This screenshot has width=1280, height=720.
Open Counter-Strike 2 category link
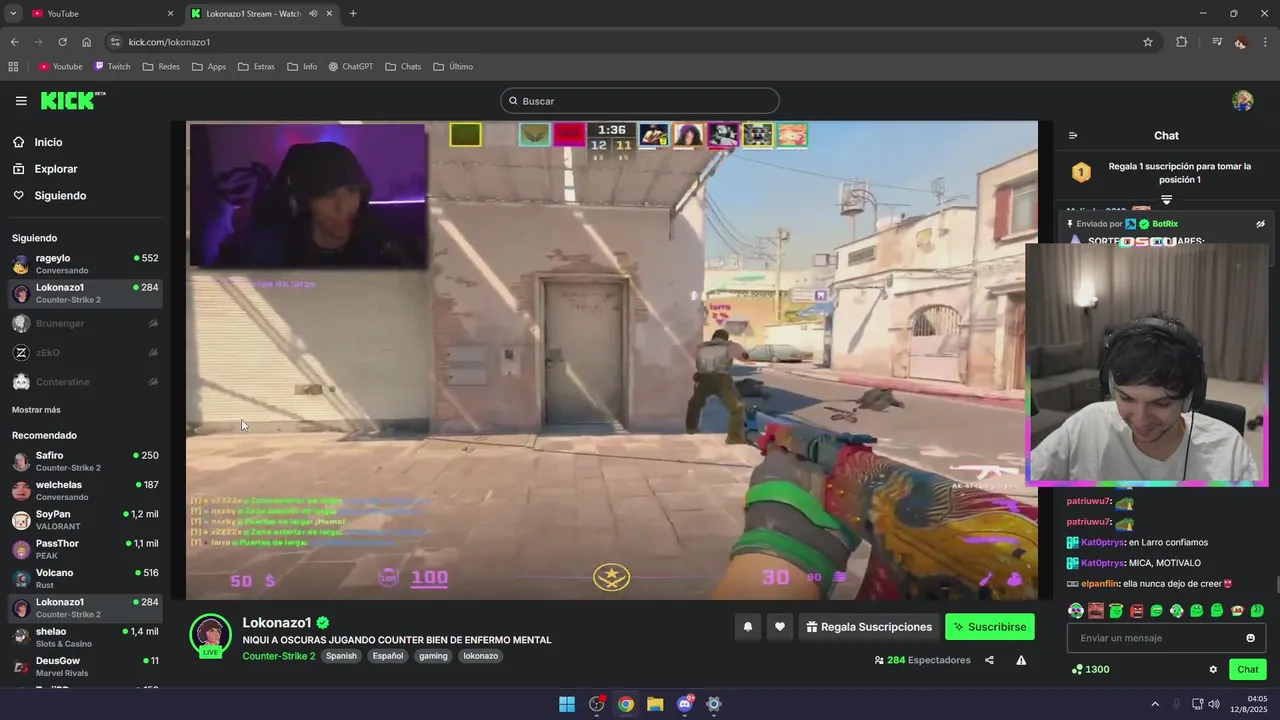278,656
